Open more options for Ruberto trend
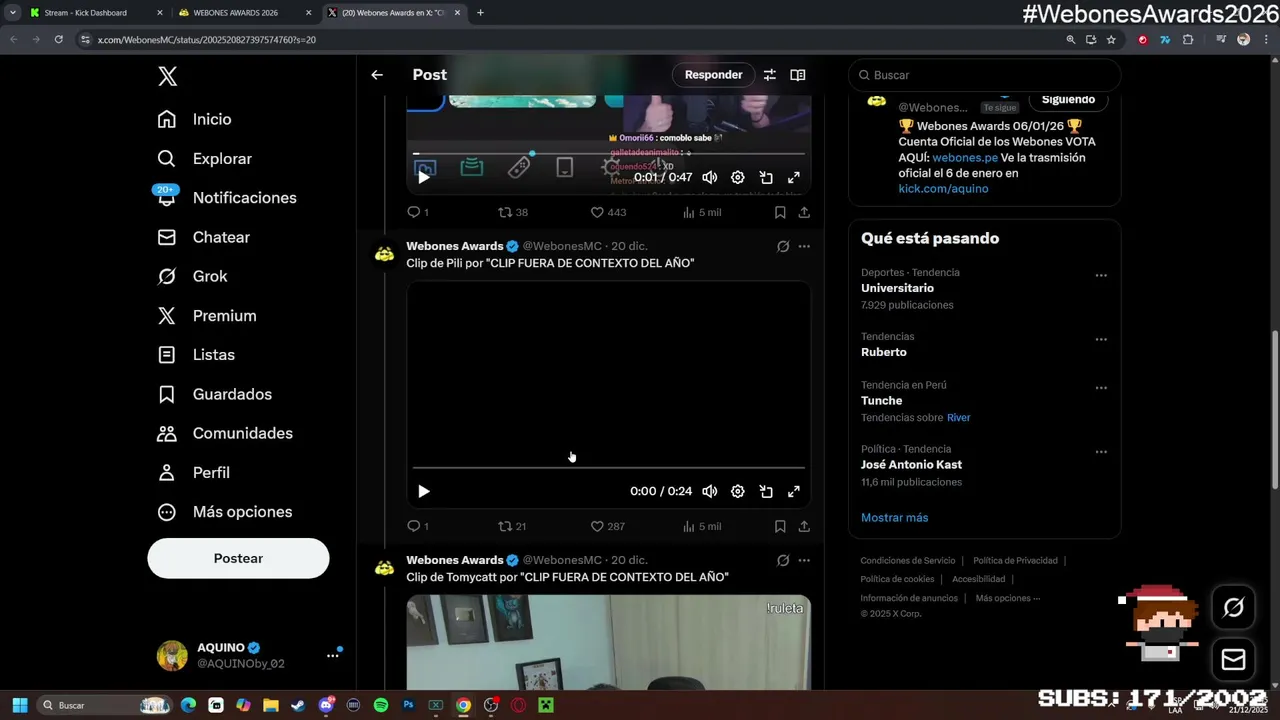Image resolution: width=1280 pixels, height=720 pixels. 1101,339
